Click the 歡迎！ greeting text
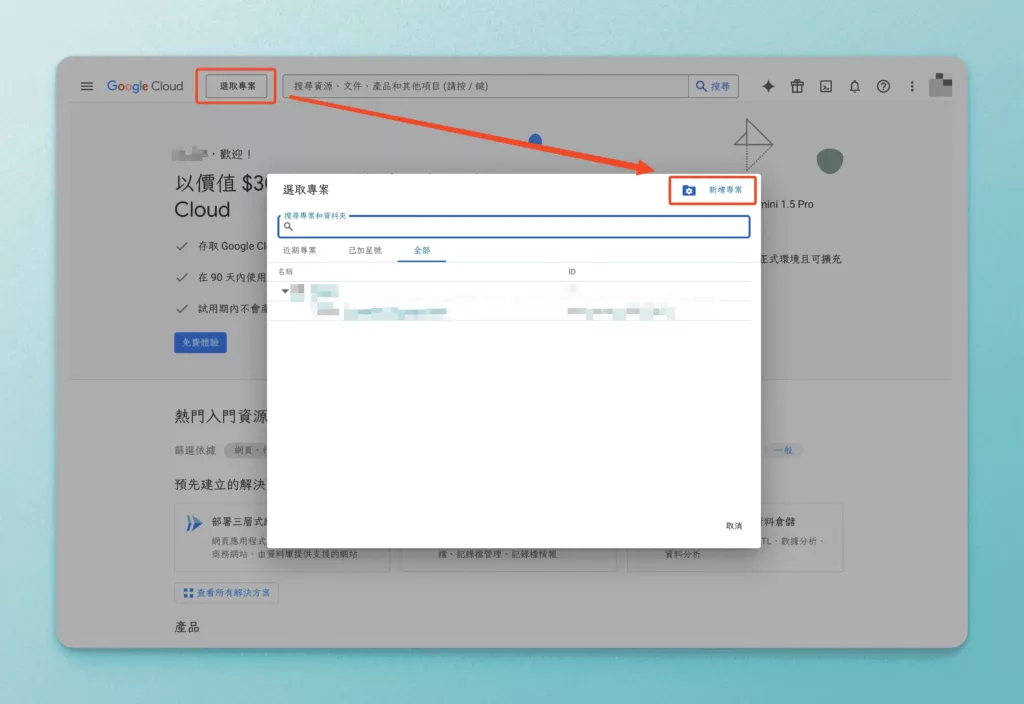Screen dimensions: 1024x704 tap(236, 154)
